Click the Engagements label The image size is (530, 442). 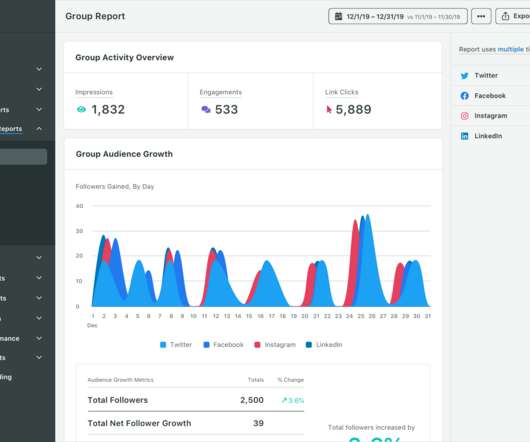[221, 92]
